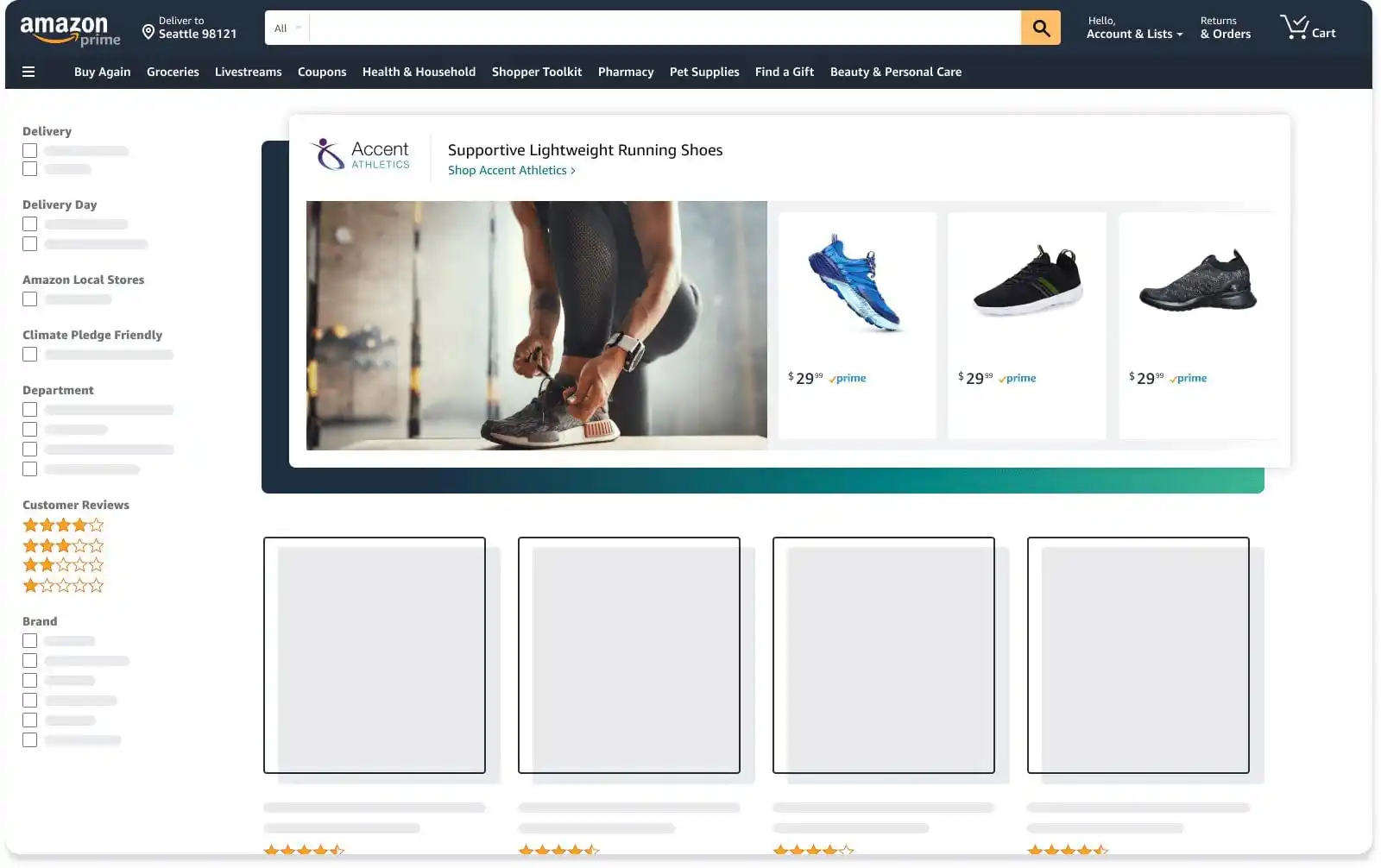This screenshot has width=1381, height=868.
Task: Check the Amazon Local Stores filter checkbox
Action: [29, 299]
